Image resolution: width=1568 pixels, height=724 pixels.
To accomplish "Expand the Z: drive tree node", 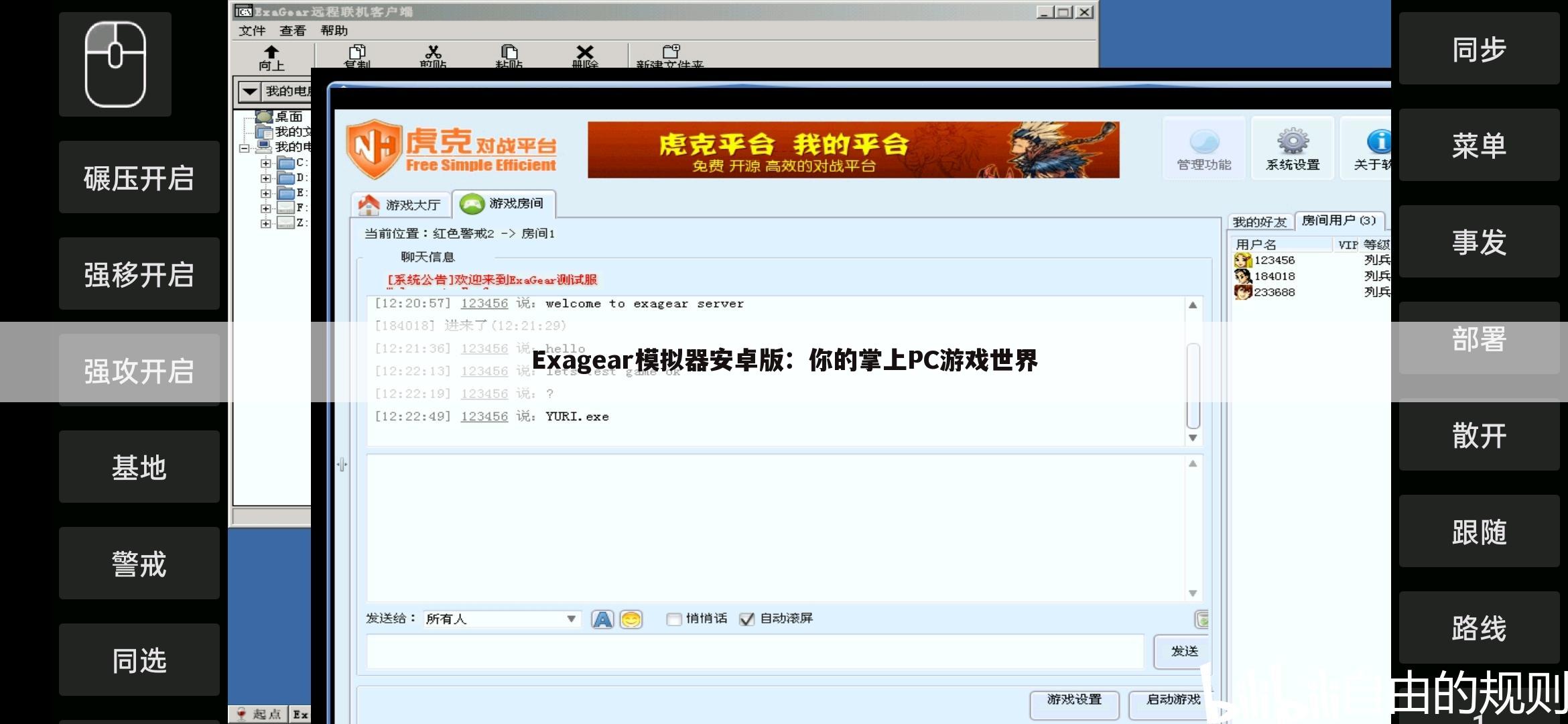I will (x=266, y=223).
